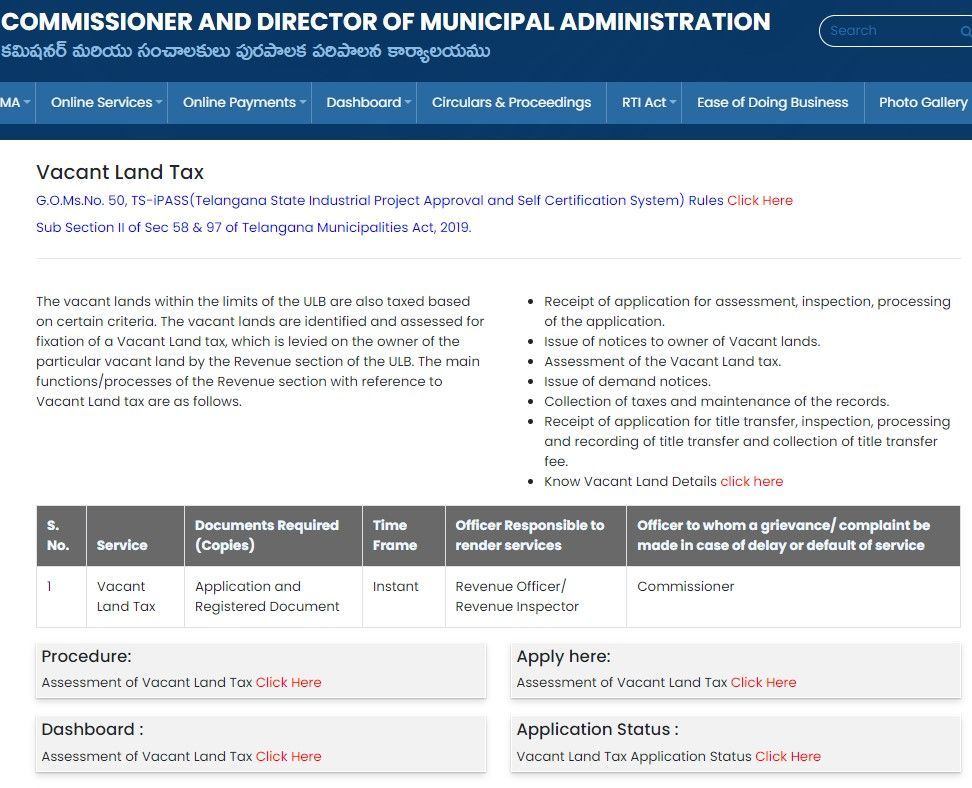This screenshot has width=972, height=788.
Task: Click 'click here' to know Vacant Land Details
Action: tap(751, 481)
